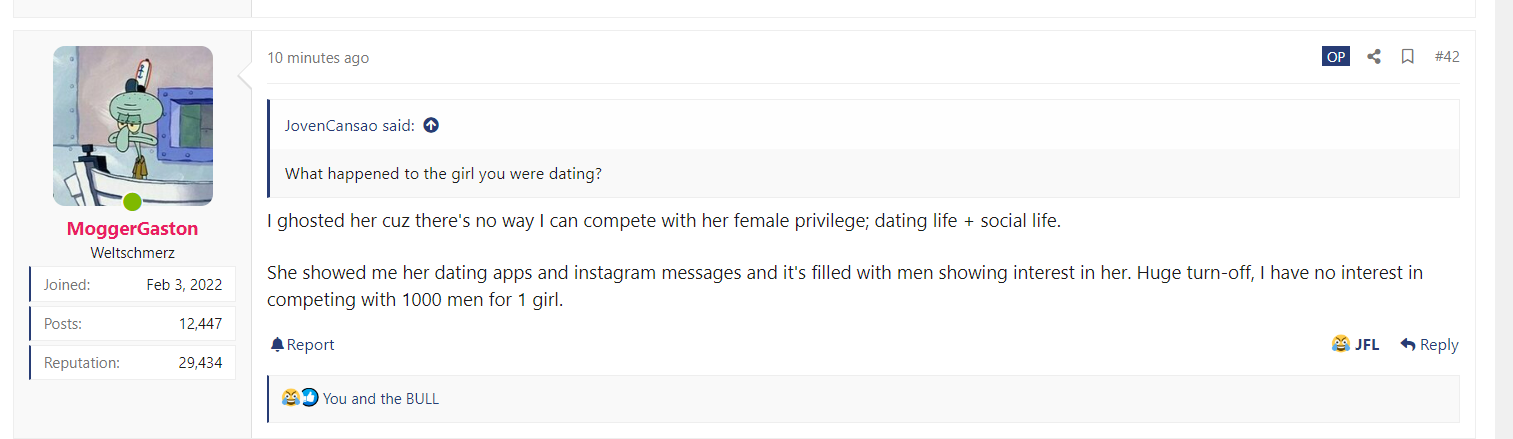Open the laughing emoji in the reactions bar
Screen dimensions: 1513x439
point(290,398)
